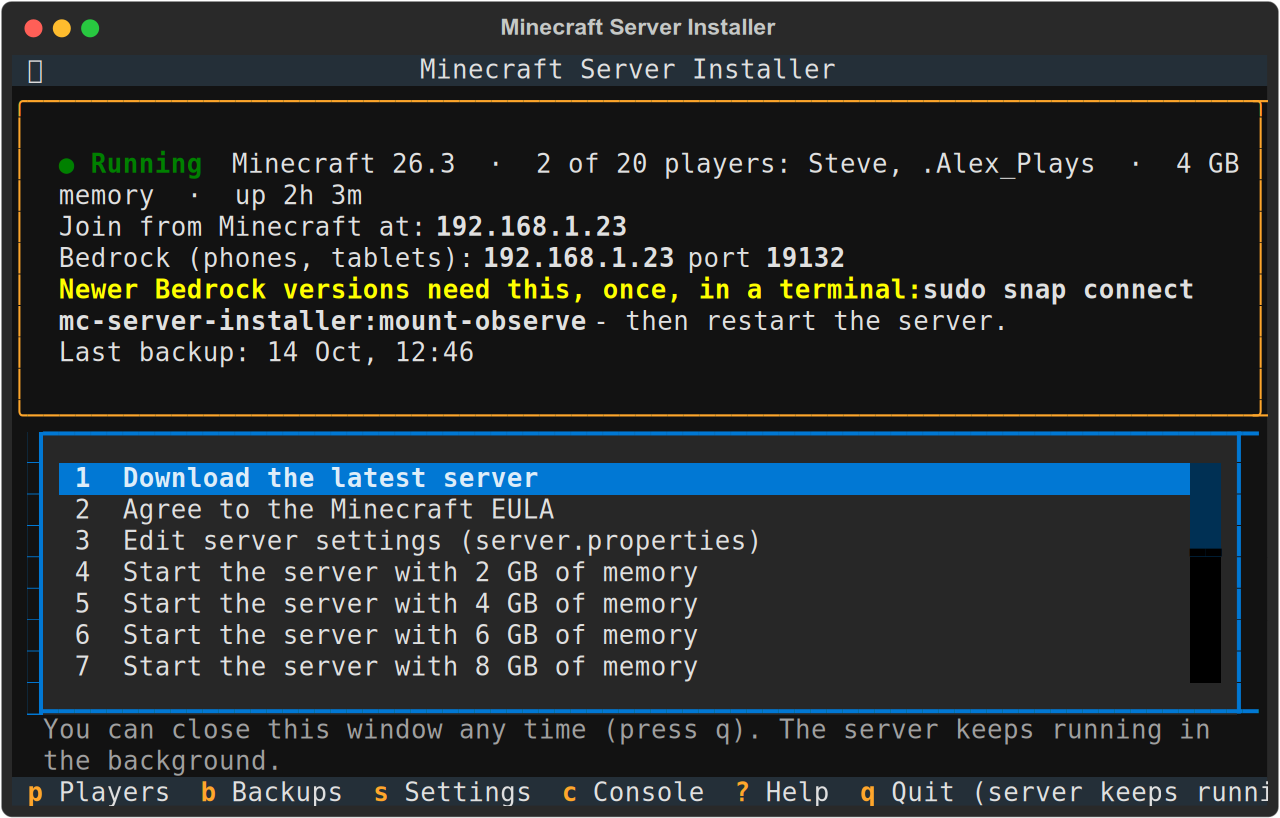1280x818 pixels.
Task: Start the server with 4 GB of memory
Action: [624, 604]
